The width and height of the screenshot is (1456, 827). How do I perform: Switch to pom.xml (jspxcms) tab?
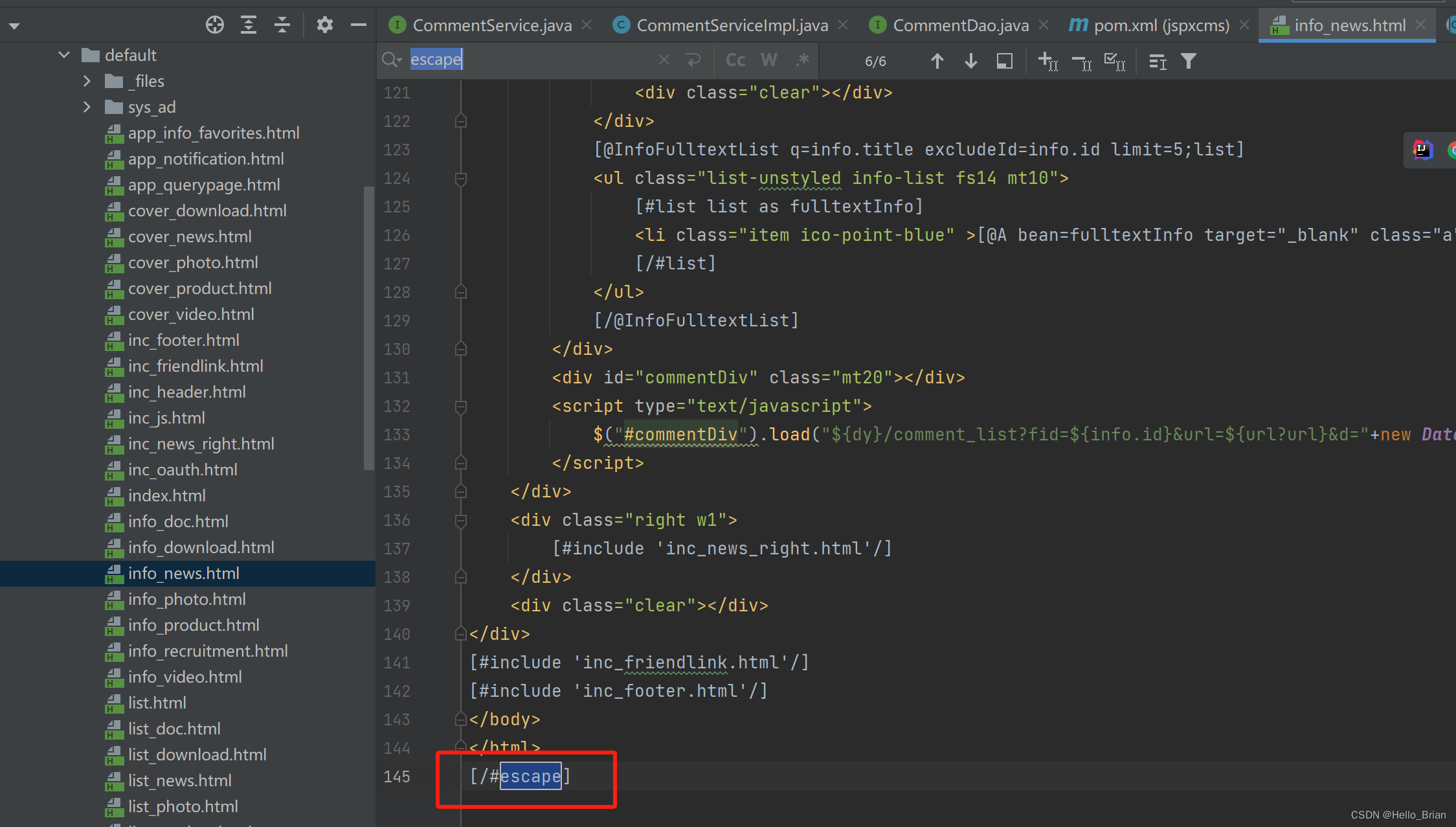pos(1161,25)
